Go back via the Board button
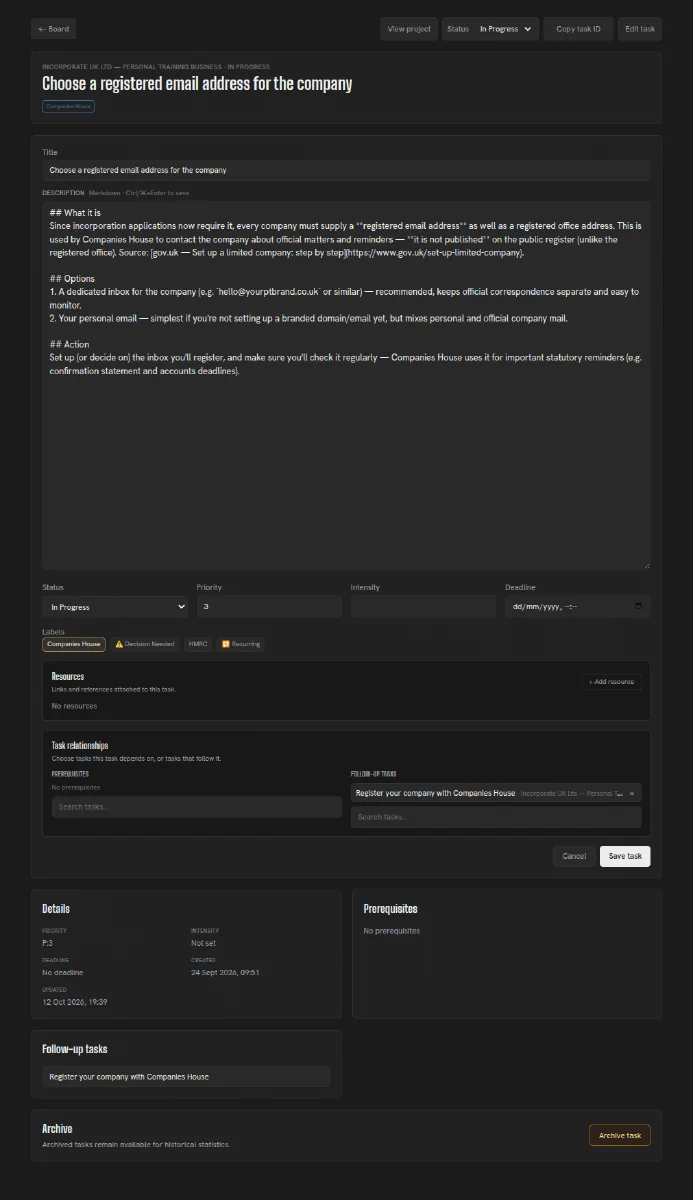This screenshot has width=693, height=1200. 53,29
